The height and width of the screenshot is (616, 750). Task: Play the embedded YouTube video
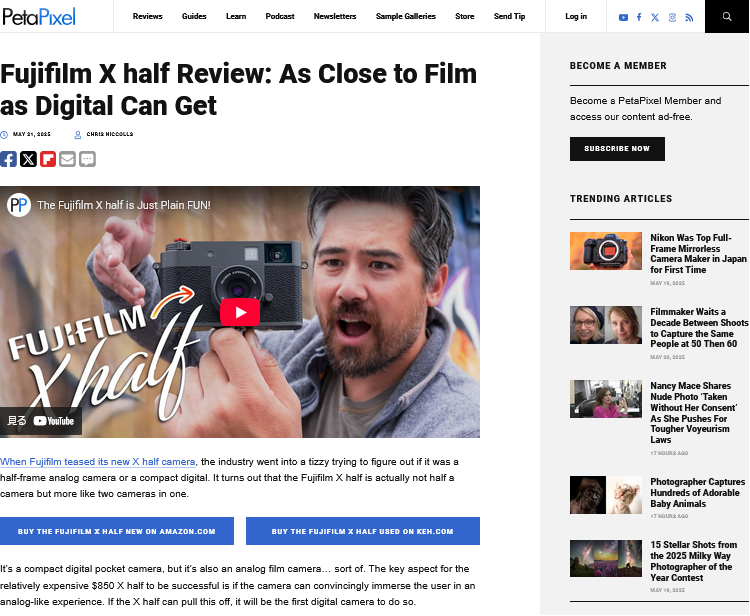tap(240, 312)
